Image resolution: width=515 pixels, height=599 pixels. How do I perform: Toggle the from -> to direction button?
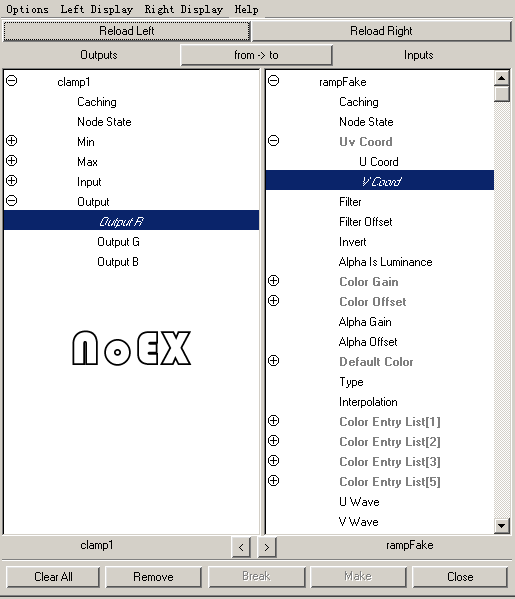click(256, 55)
